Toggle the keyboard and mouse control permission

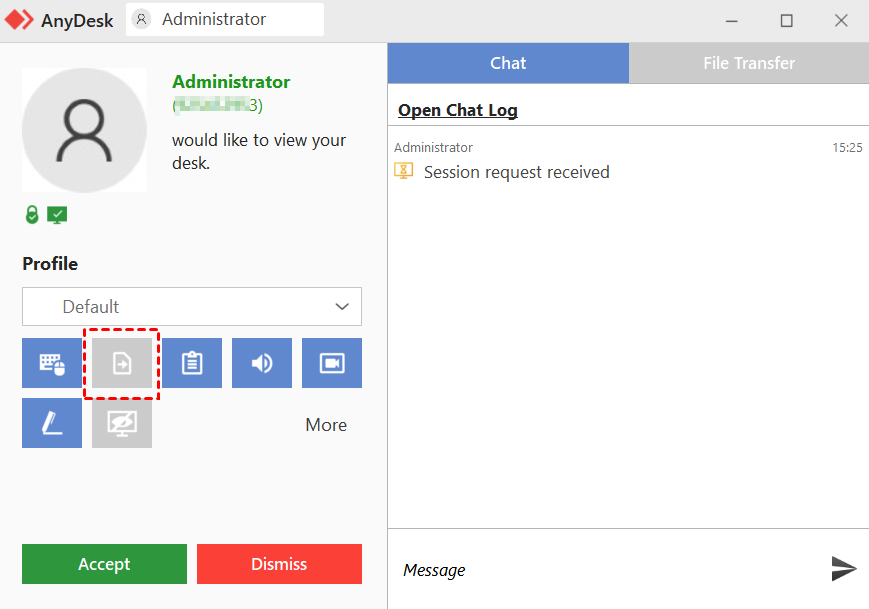[x=52, y=363]
